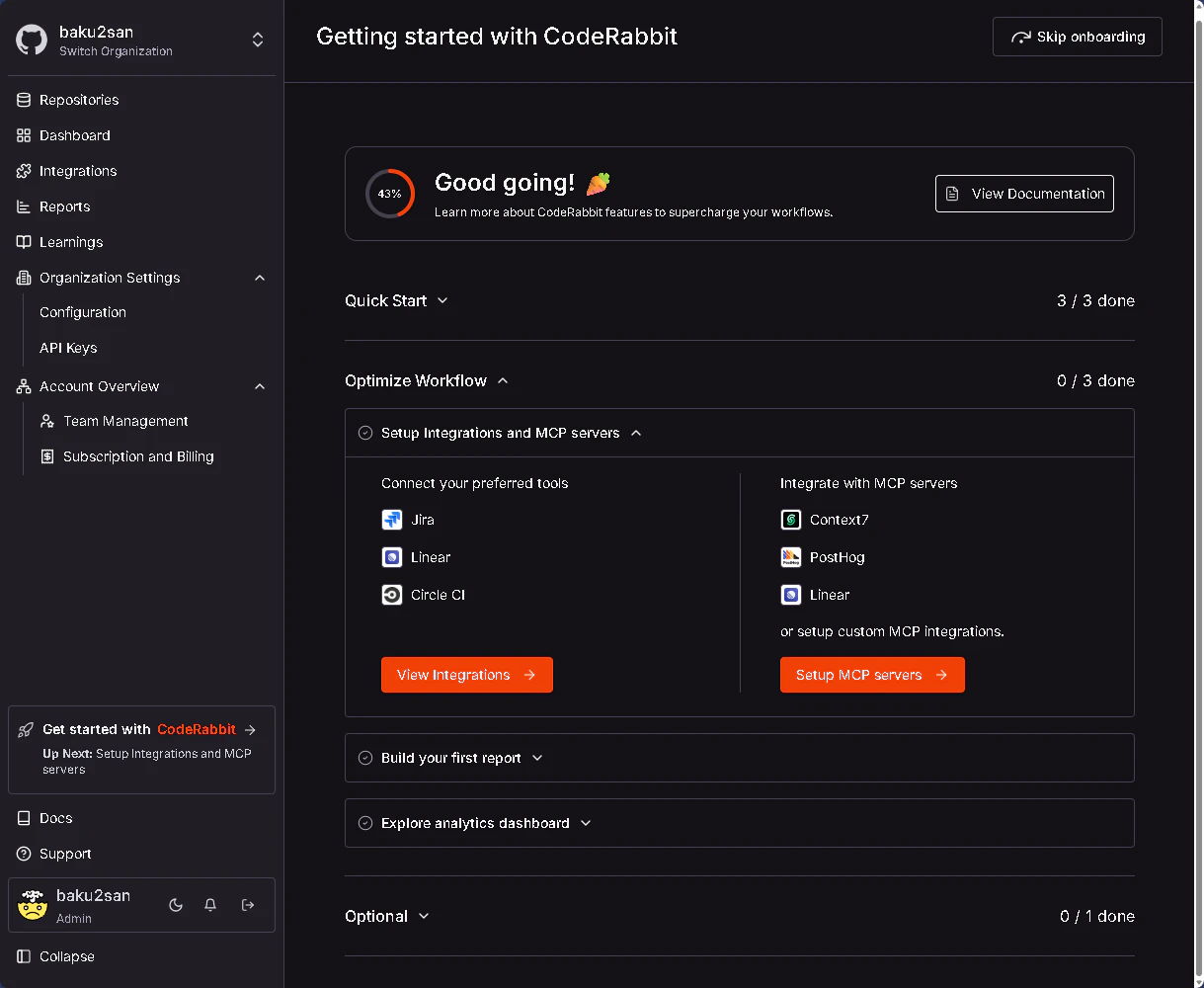Open the Repositories menu item
This screenshot has height=988, width=1204.
tap(79, 100)
